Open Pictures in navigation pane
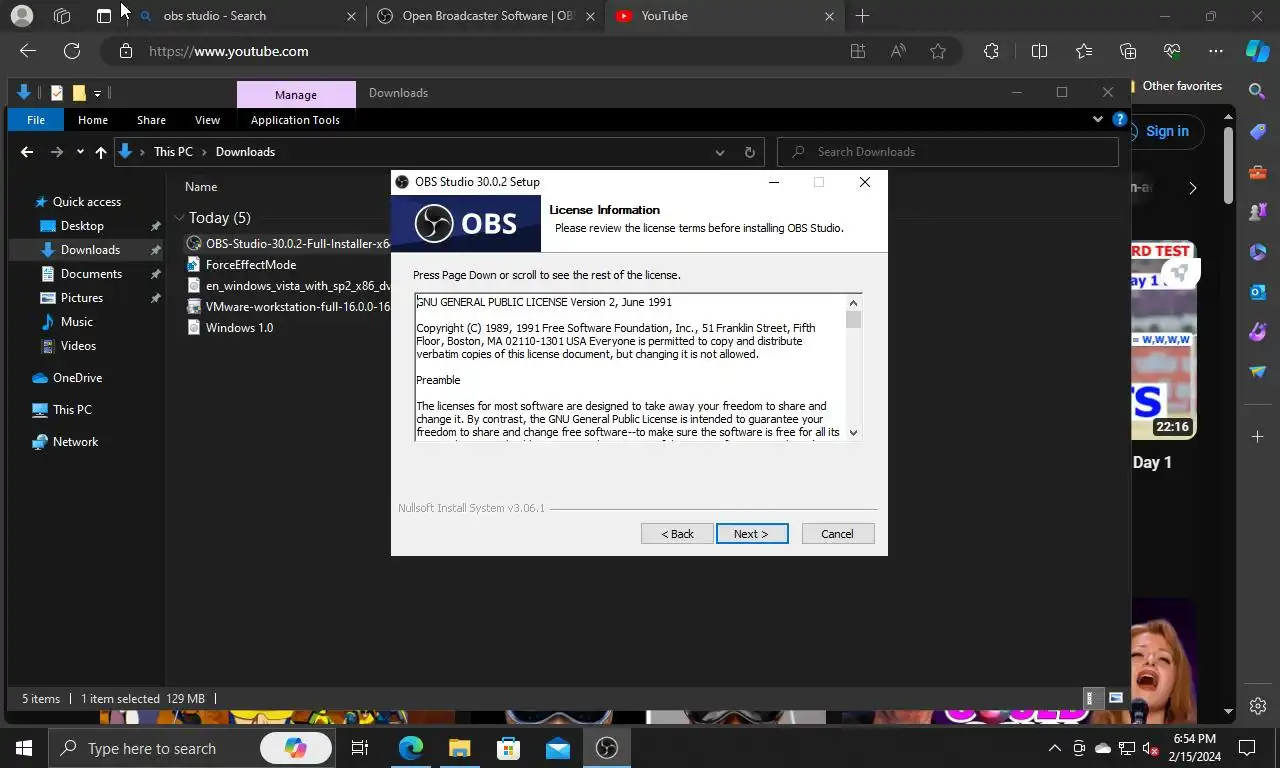The height and width of the screenshot is (768, 1280). [x=82, y=298]
